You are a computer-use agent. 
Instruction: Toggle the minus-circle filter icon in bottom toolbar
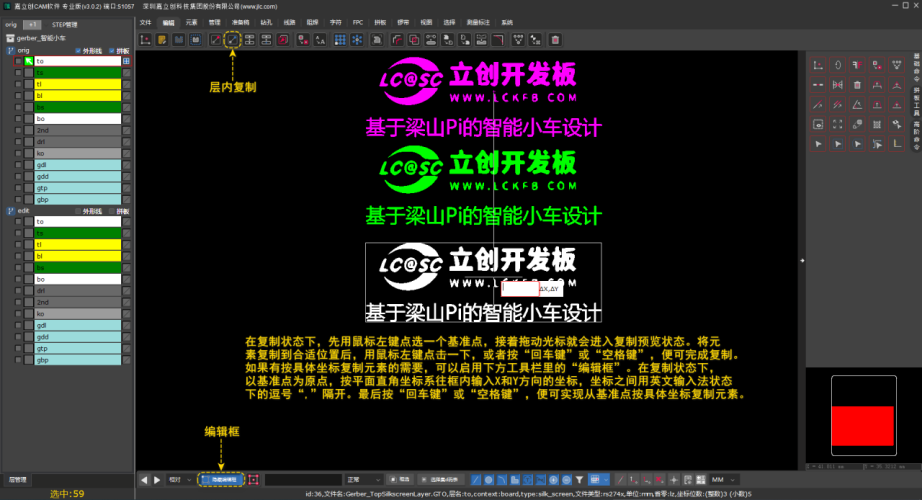point(566,480)
